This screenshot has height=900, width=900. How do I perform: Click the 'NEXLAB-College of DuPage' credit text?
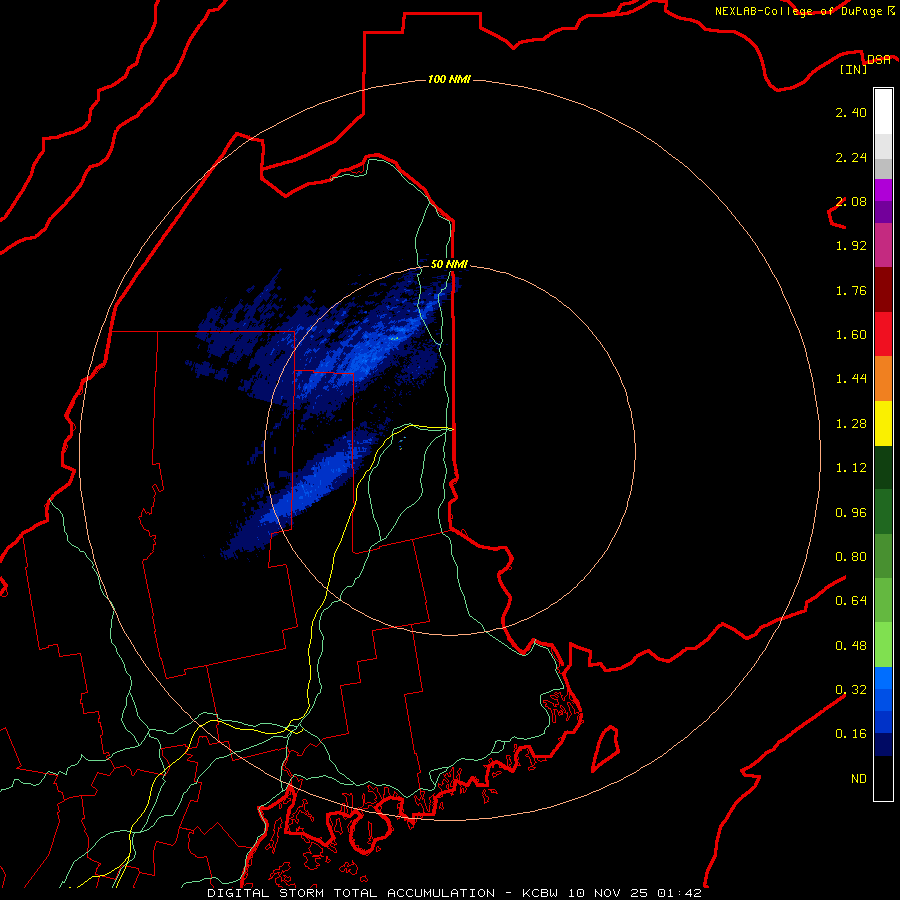click(798, 11)
